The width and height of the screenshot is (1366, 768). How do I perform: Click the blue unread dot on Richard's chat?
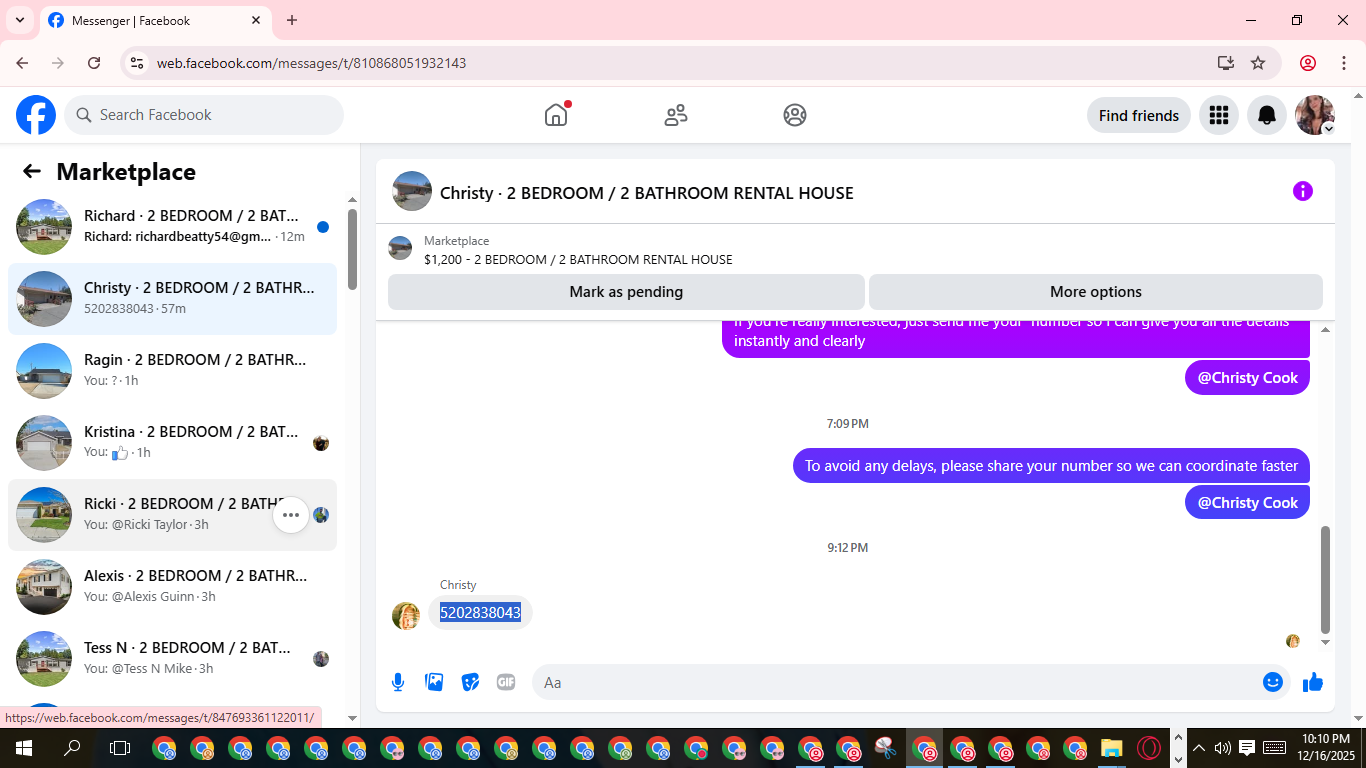[x=323, y=227]
